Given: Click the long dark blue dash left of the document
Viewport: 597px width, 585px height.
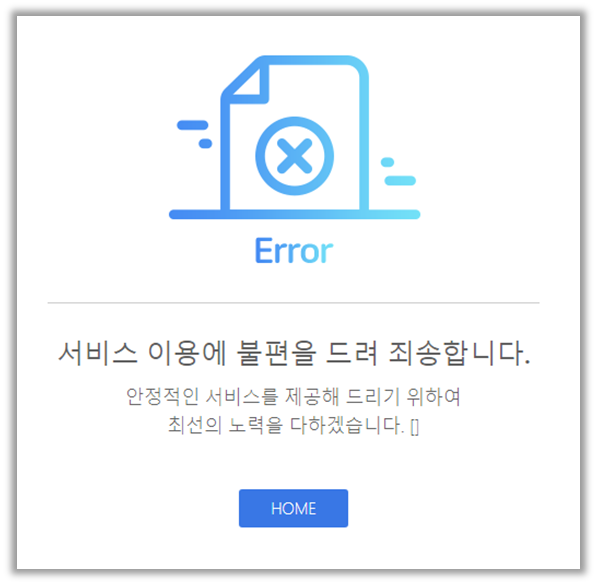Looking at the screenshot, I should [x=193, y=125].
